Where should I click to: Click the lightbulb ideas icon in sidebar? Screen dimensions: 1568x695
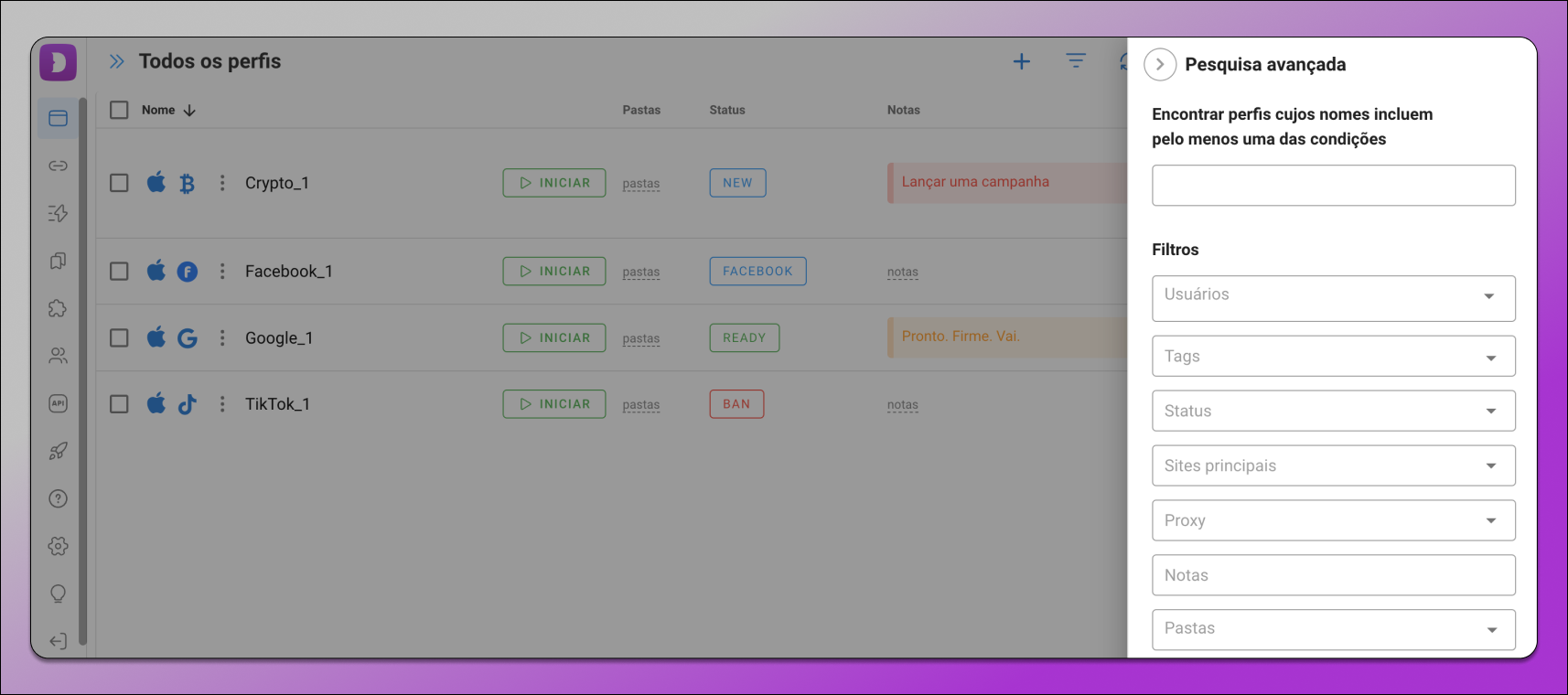tap(59, 593)
